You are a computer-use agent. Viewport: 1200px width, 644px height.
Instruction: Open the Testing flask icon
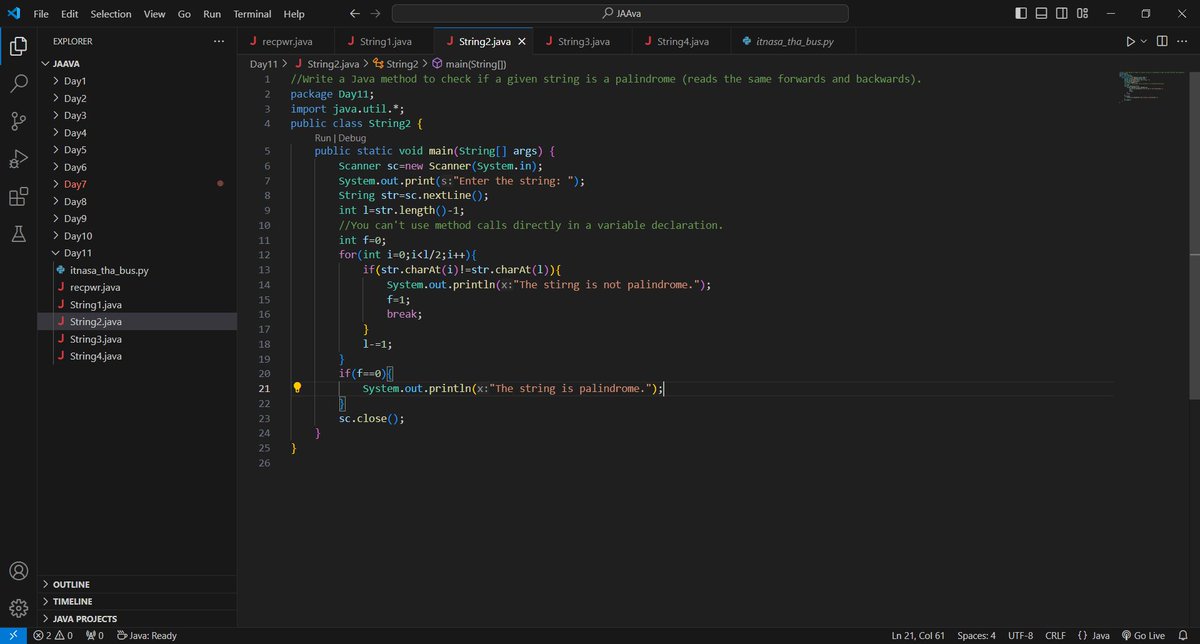pos(18,234)
